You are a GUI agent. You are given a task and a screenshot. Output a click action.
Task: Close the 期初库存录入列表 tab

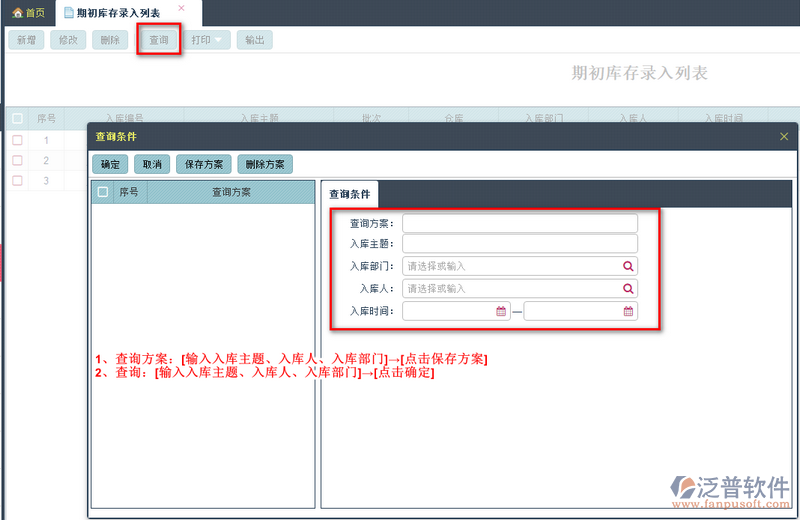pos(181,8)
